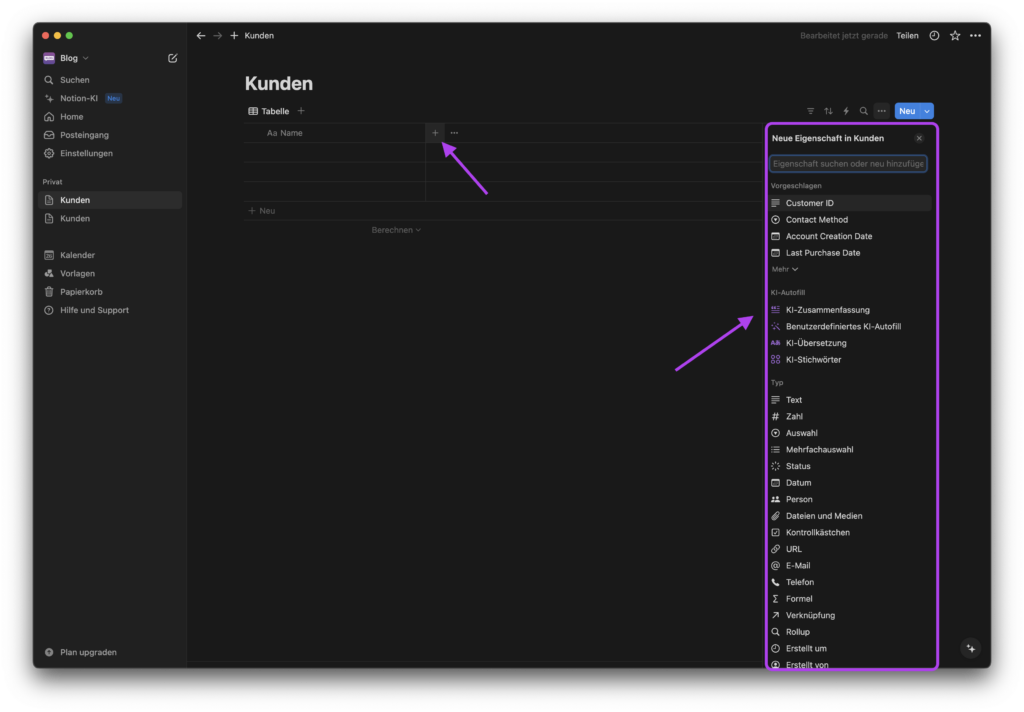Screen dimensions: 1024x712
Task: Click Plan upgraden at sidebar bottom
Action: 80,652
